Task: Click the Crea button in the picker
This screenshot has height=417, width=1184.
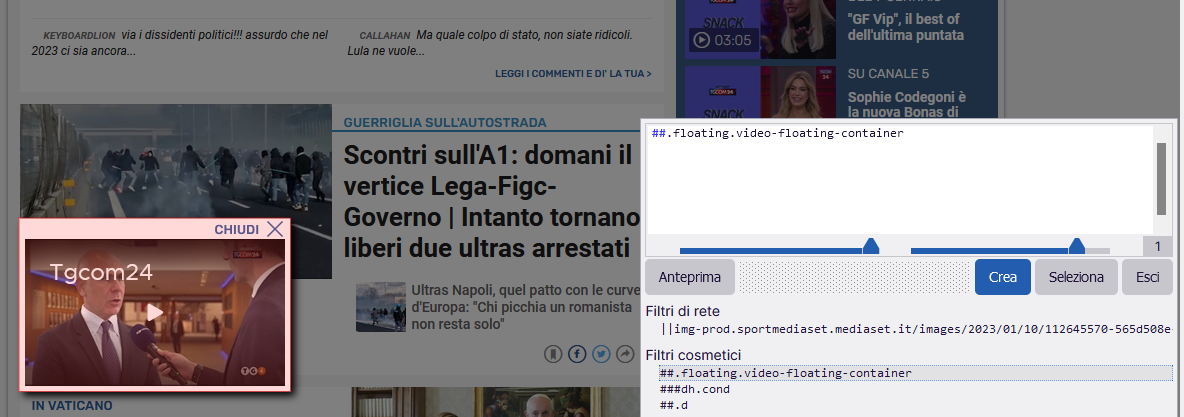Action: (1003, 277)
